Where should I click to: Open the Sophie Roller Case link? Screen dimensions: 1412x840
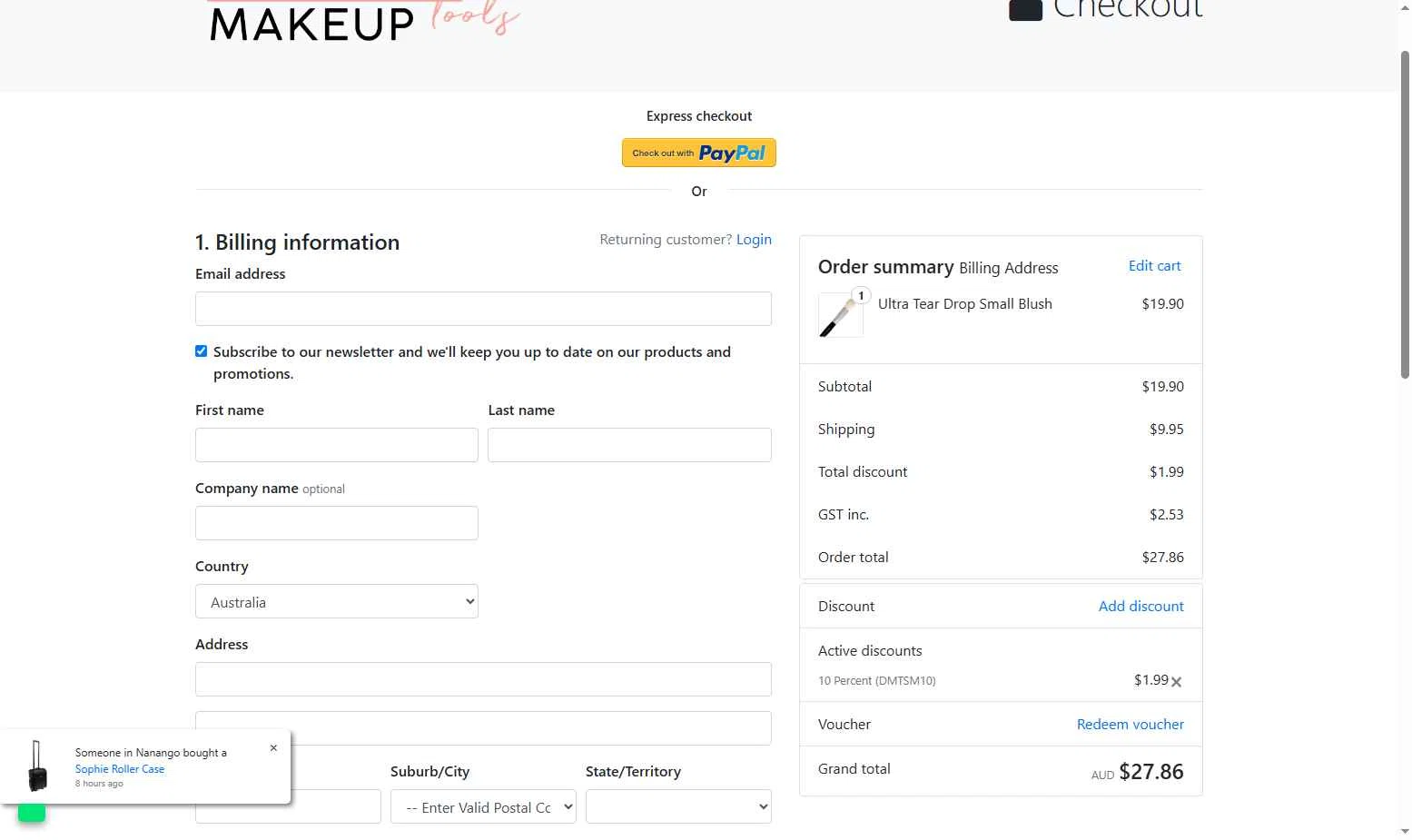coord(120,769)
